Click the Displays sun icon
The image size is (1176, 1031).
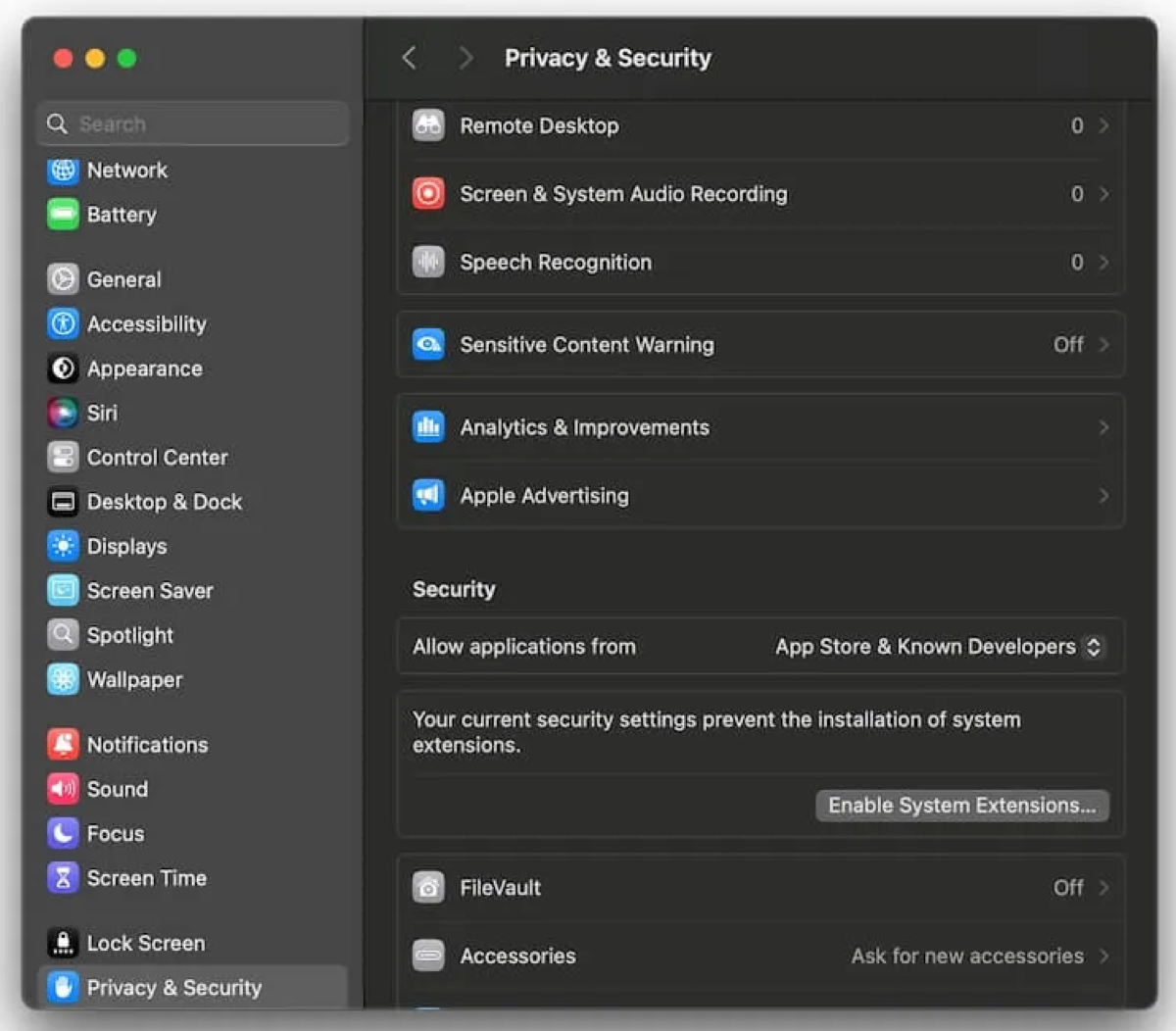[63, 546]
